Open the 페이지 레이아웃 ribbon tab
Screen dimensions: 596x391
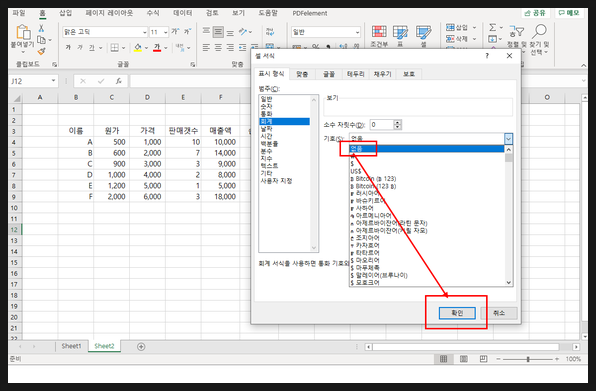coord(109,13)
